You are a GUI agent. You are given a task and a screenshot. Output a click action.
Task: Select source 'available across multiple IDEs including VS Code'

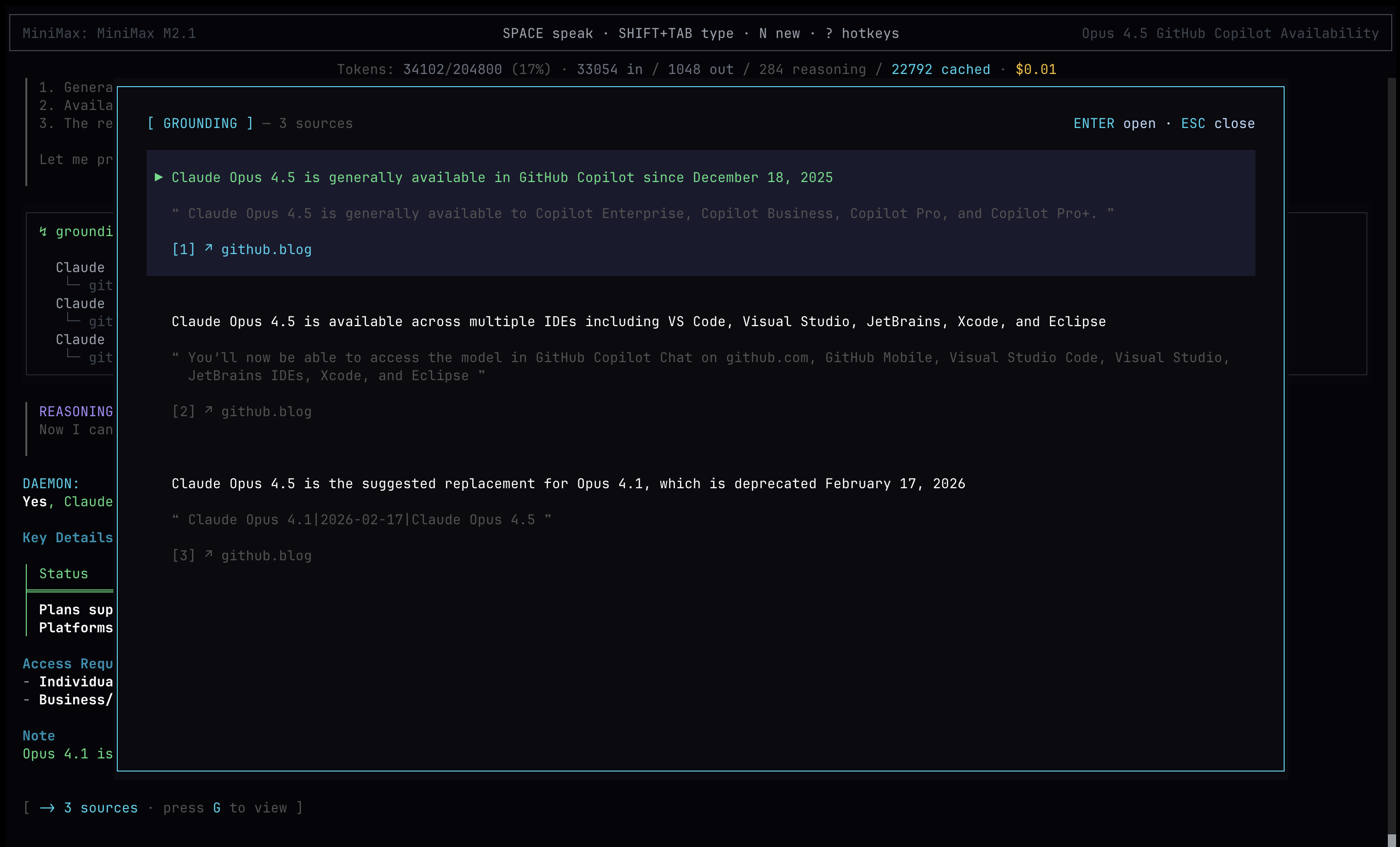tap(639, 322)
